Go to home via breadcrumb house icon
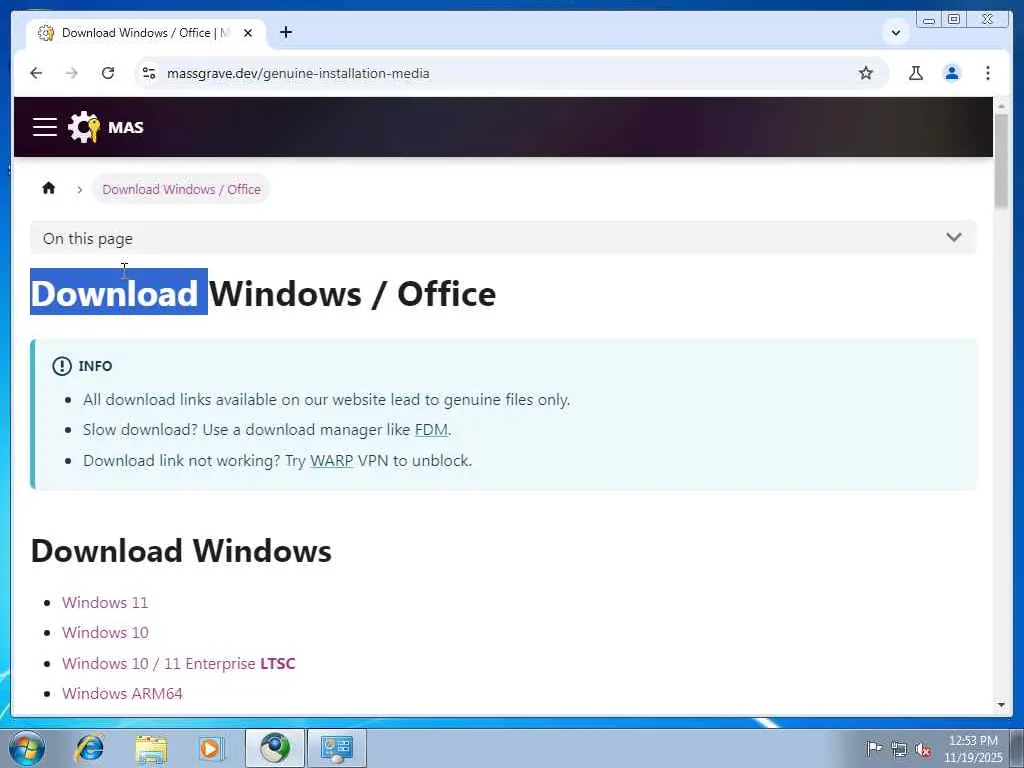The image size is (1024, 768). [x=49, y=189]
